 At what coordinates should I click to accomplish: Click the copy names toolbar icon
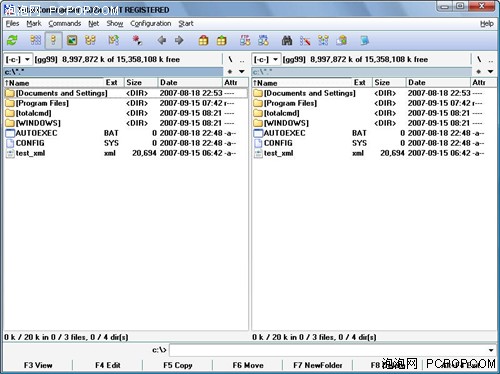tap(341, 41)
